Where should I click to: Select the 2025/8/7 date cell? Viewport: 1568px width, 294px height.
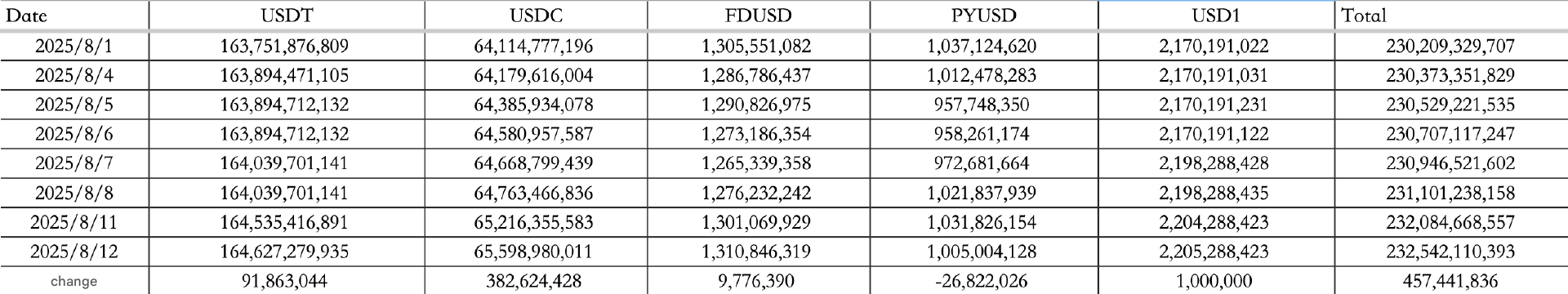(74, 163)
